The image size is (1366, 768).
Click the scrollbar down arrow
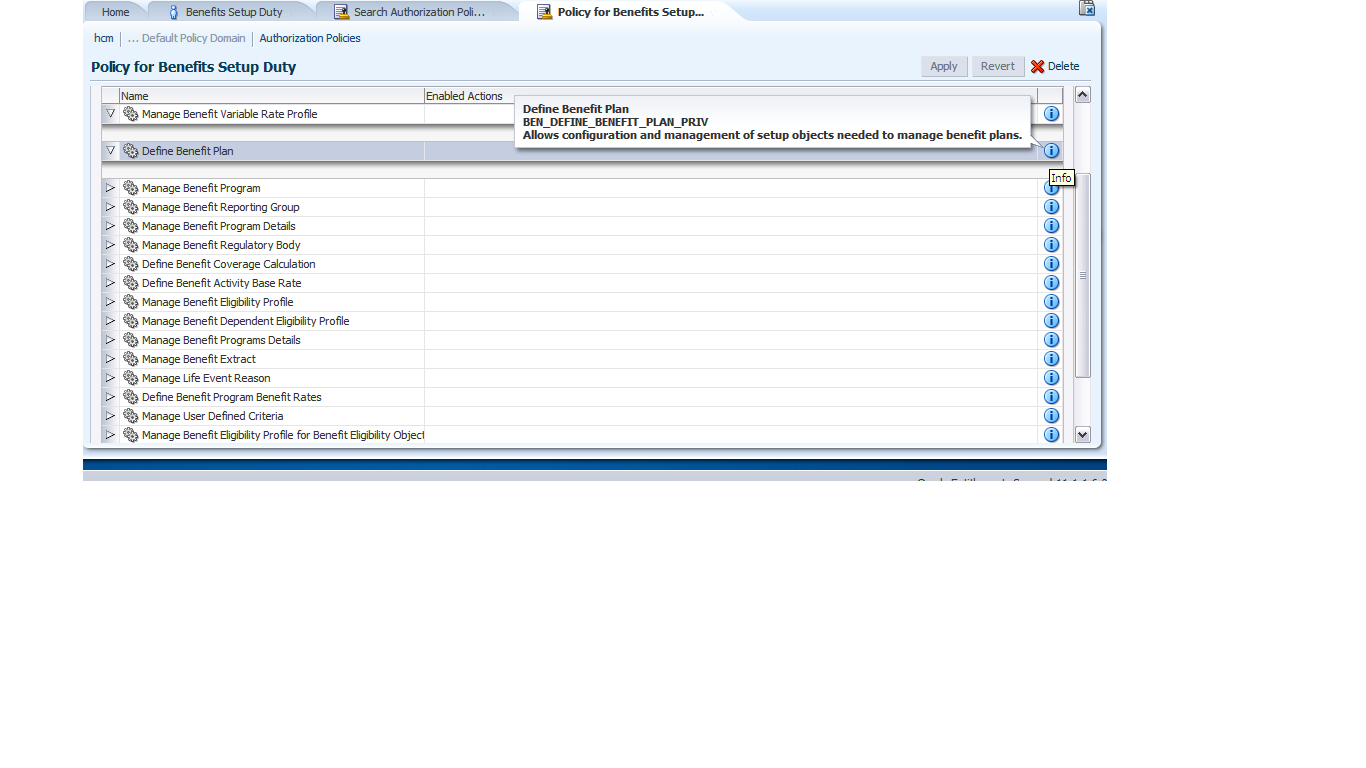click(1082, 434)
